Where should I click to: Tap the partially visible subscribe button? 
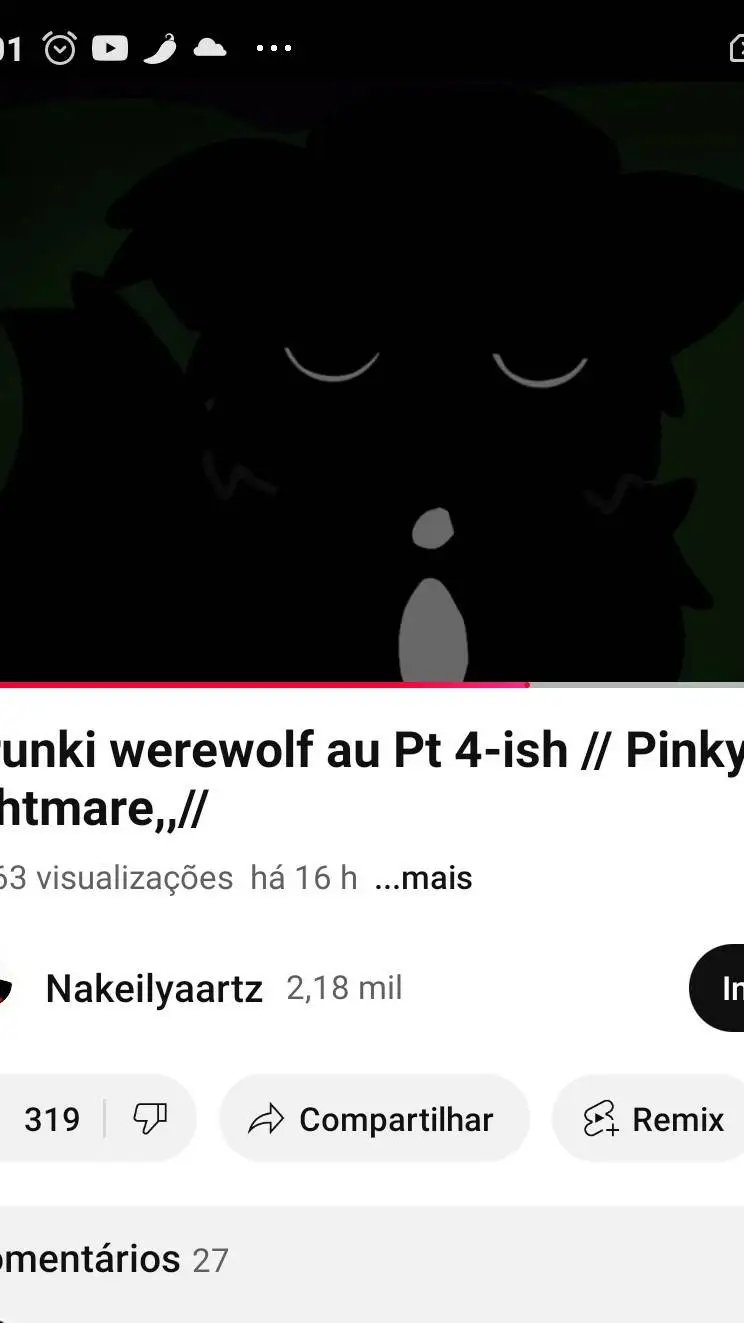717,988
